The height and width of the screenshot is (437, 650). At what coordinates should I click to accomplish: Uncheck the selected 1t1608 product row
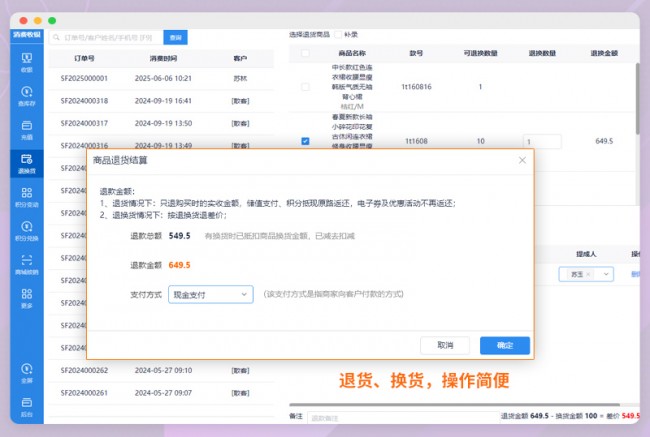tap(305, 141)
